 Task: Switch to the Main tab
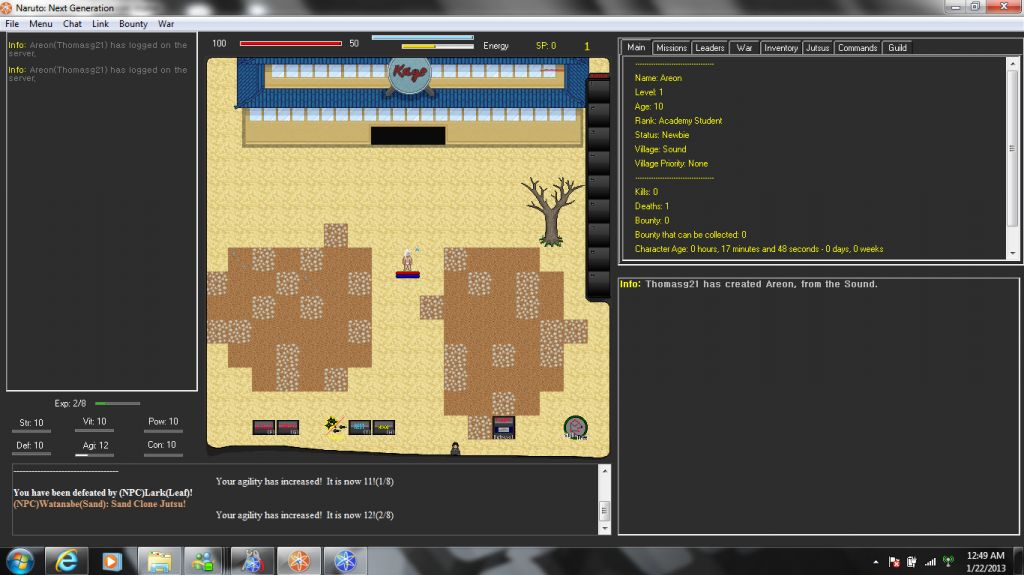tap(636, 48)
